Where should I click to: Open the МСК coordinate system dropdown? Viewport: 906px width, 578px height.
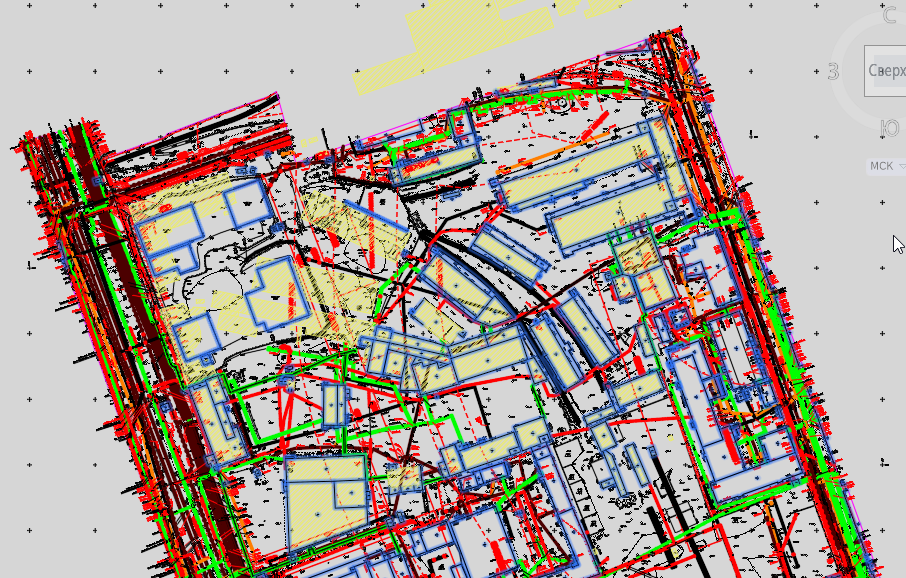pos(886,166)
